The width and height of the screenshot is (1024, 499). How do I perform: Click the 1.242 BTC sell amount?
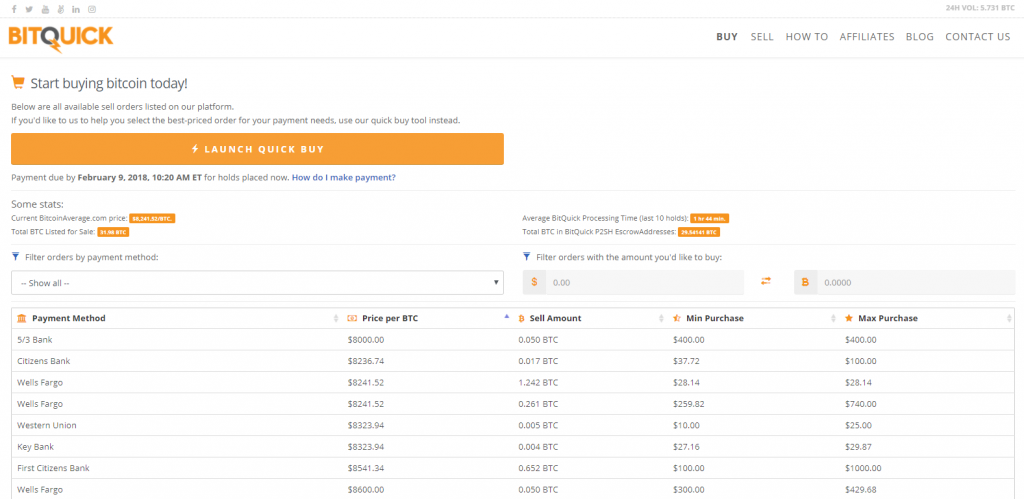point(538,383)
